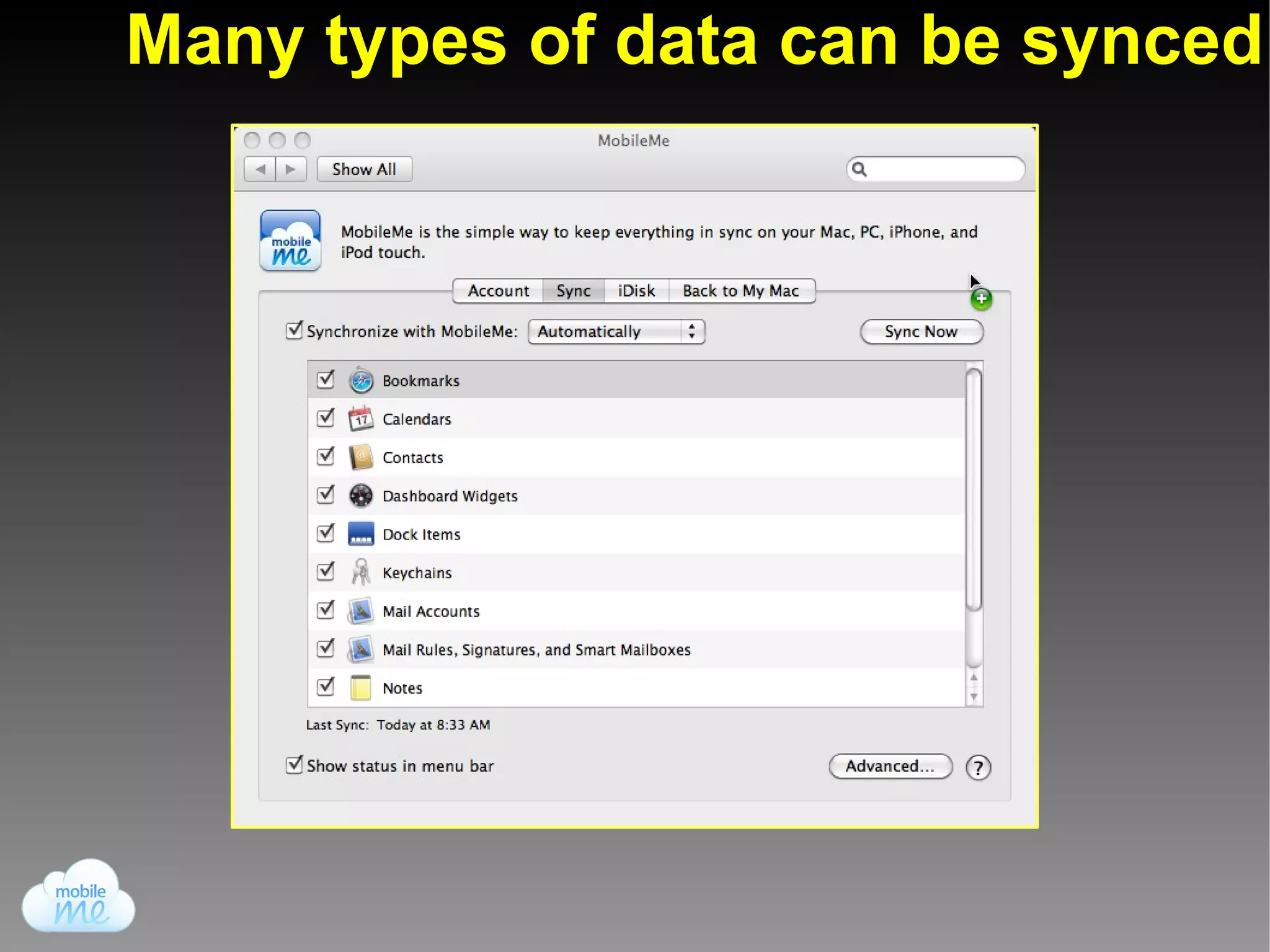Disable Dock Items syncing checkbox
The image size is (1270, 952).
[x=326, y=533]
